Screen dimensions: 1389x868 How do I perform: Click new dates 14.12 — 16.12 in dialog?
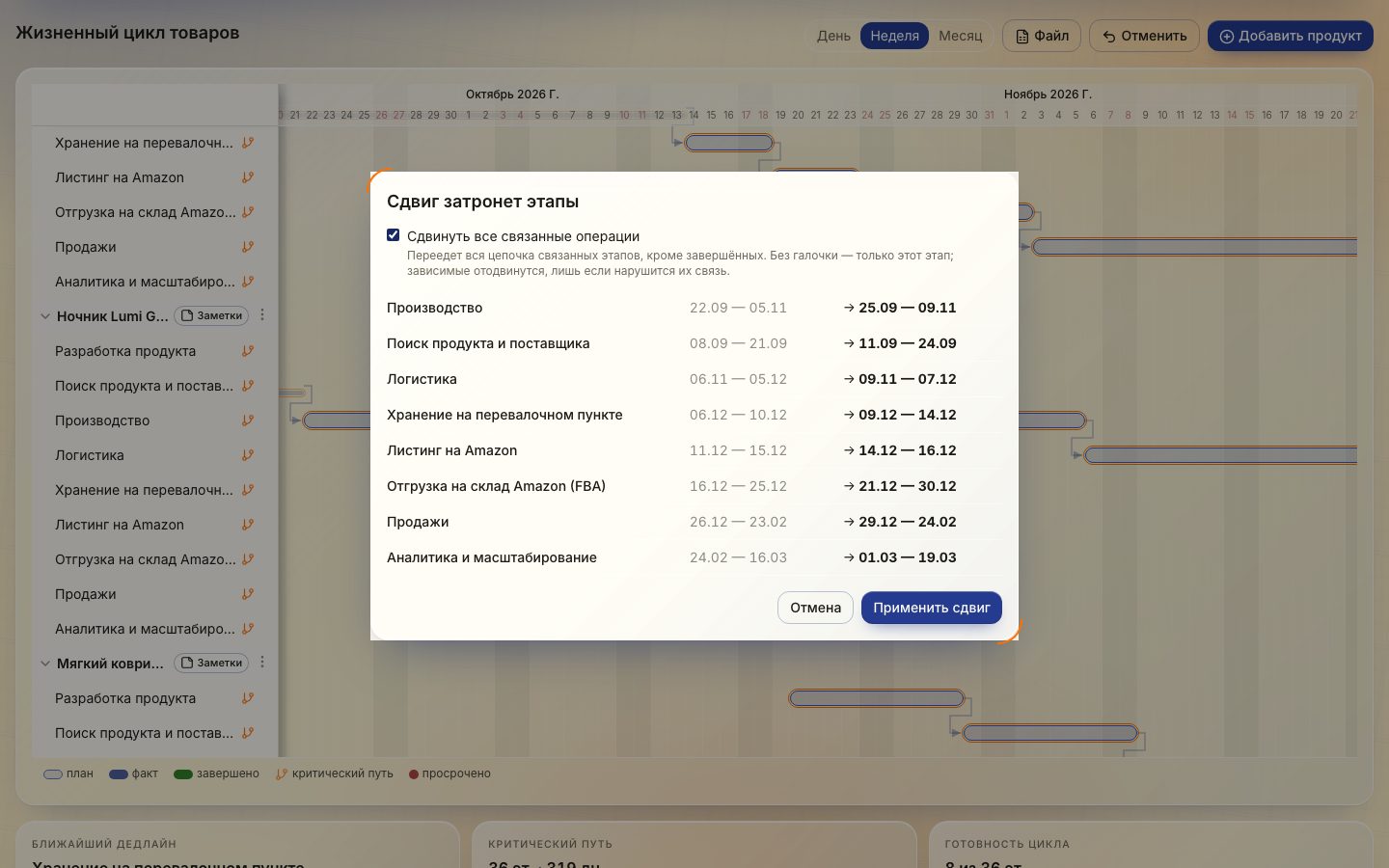point(908,450)
